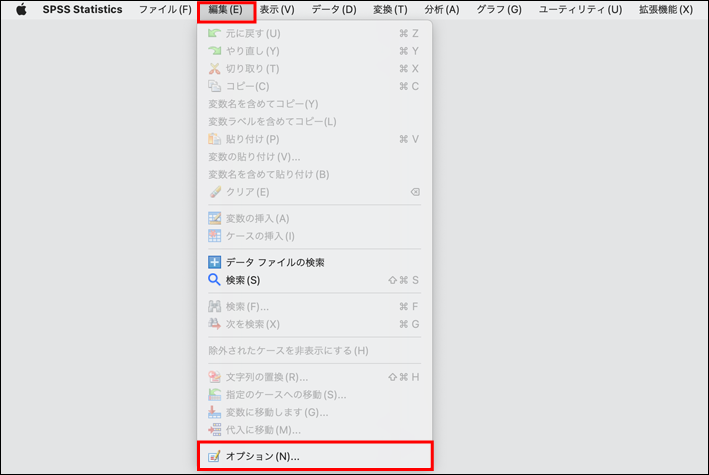
Task: Click the オプション (N)... pencil icon
Action: tap(214, 456)
